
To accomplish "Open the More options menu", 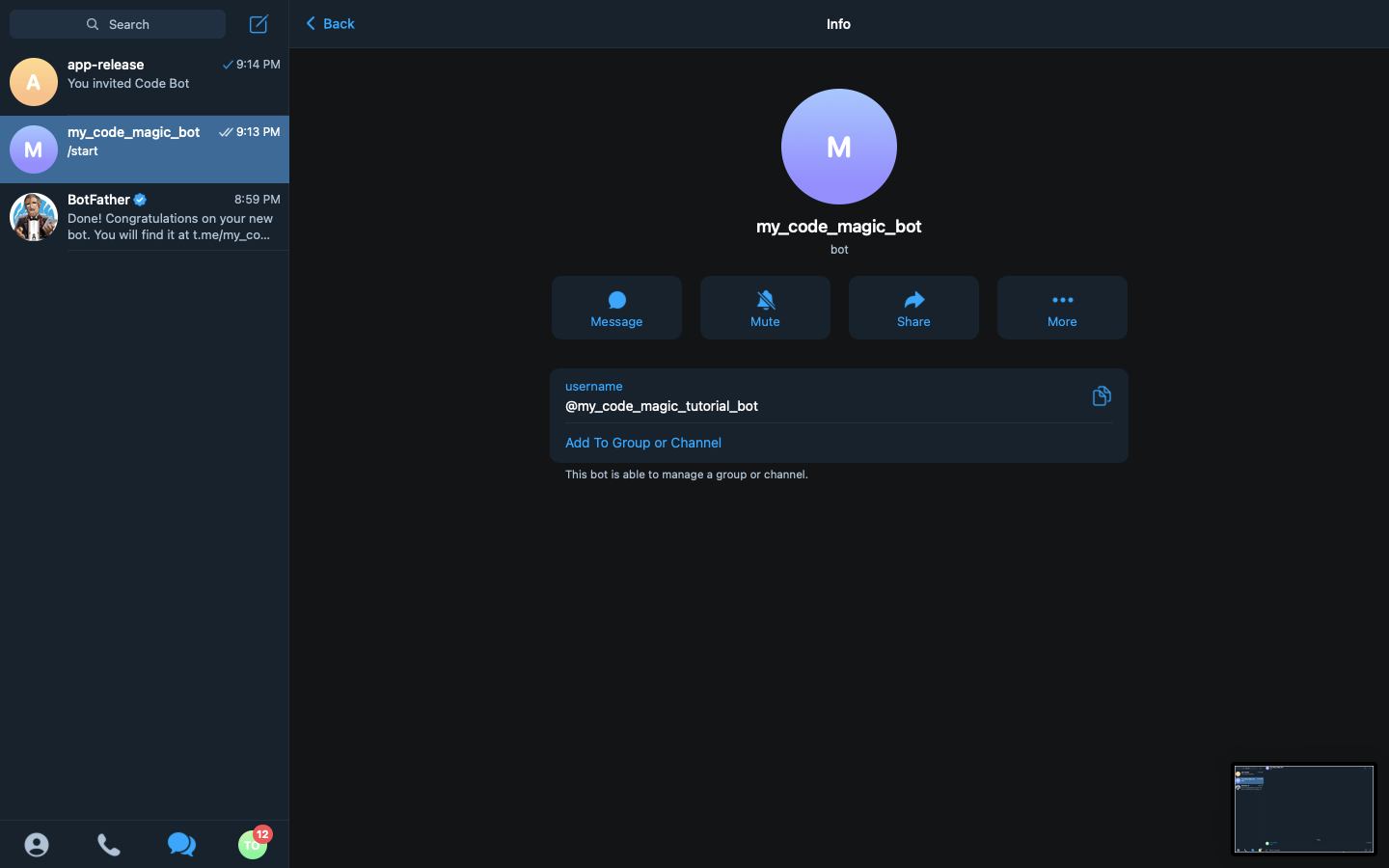I will (1062, 308).
